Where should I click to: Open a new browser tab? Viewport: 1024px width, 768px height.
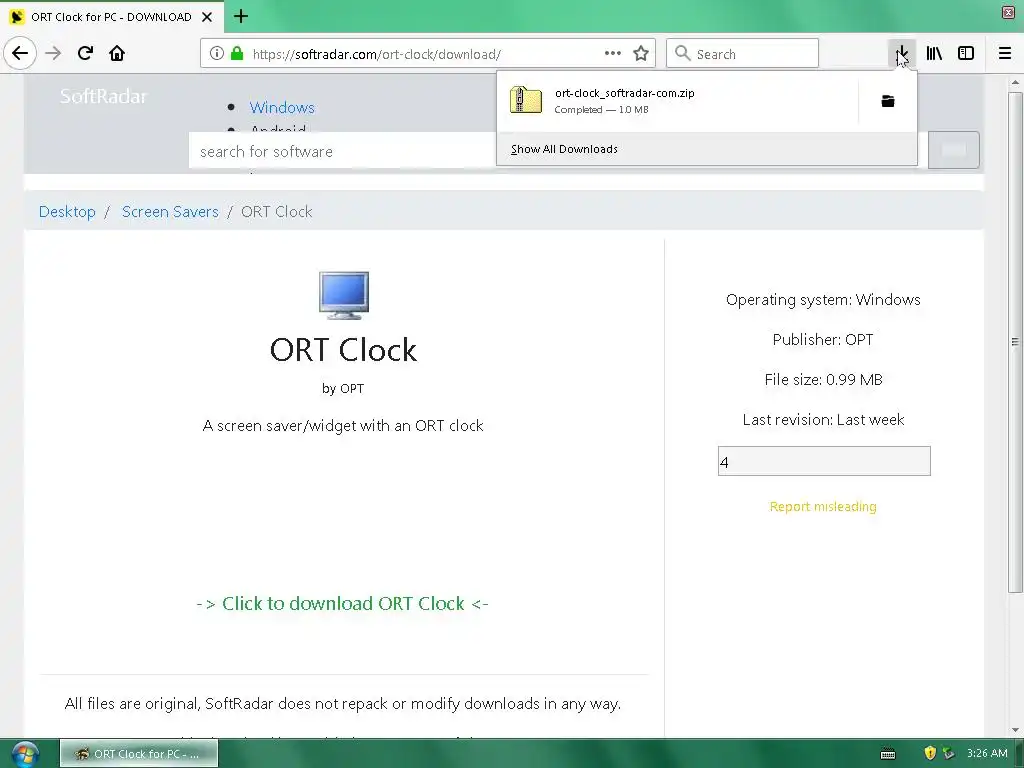tap(241, 16)
